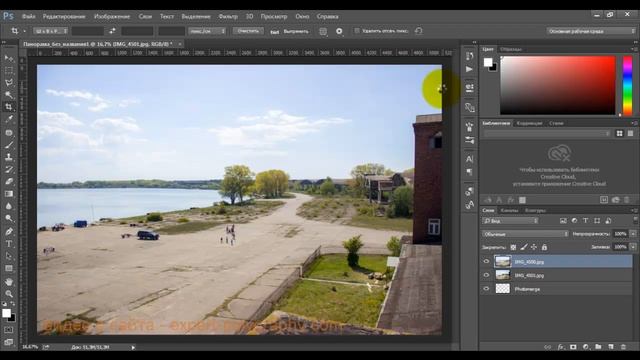Screen dimensions: 640x360
Task: Select the Hand tool
Action: 9,282
